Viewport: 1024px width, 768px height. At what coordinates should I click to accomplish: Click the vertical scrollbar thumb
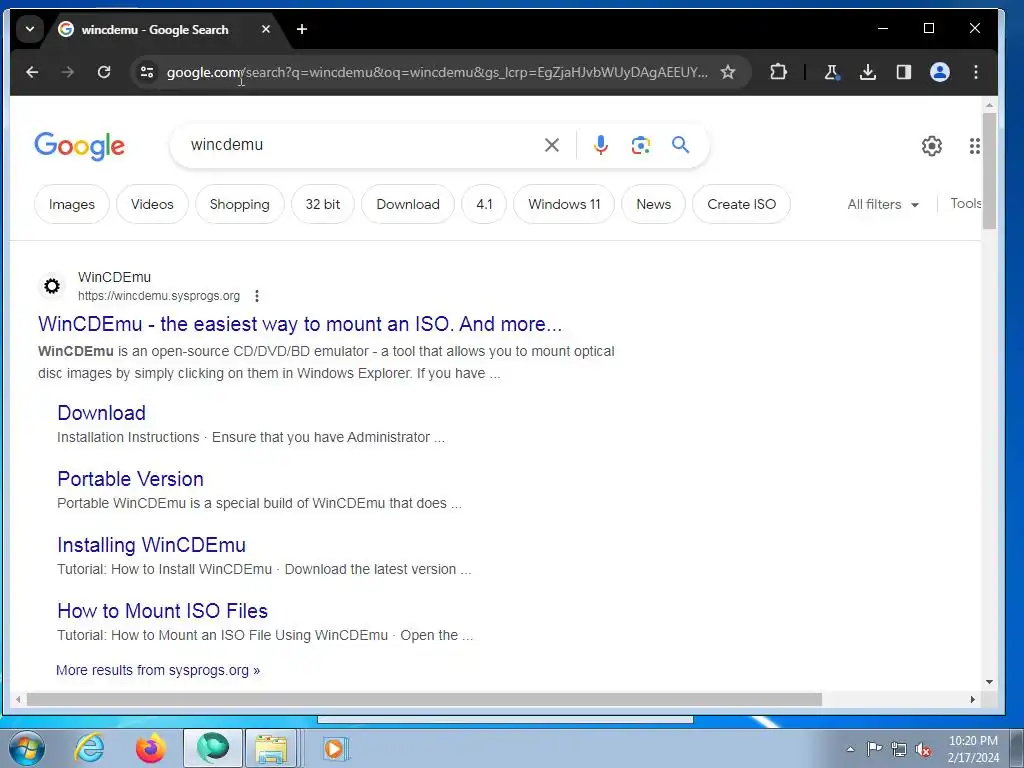(x=989, y=171)
